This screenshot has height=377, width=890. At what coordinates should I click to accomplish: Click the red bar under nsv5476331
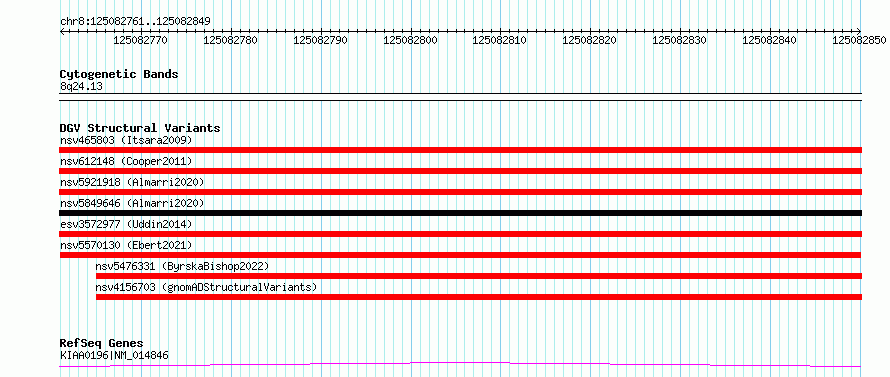tap(479, 276)
